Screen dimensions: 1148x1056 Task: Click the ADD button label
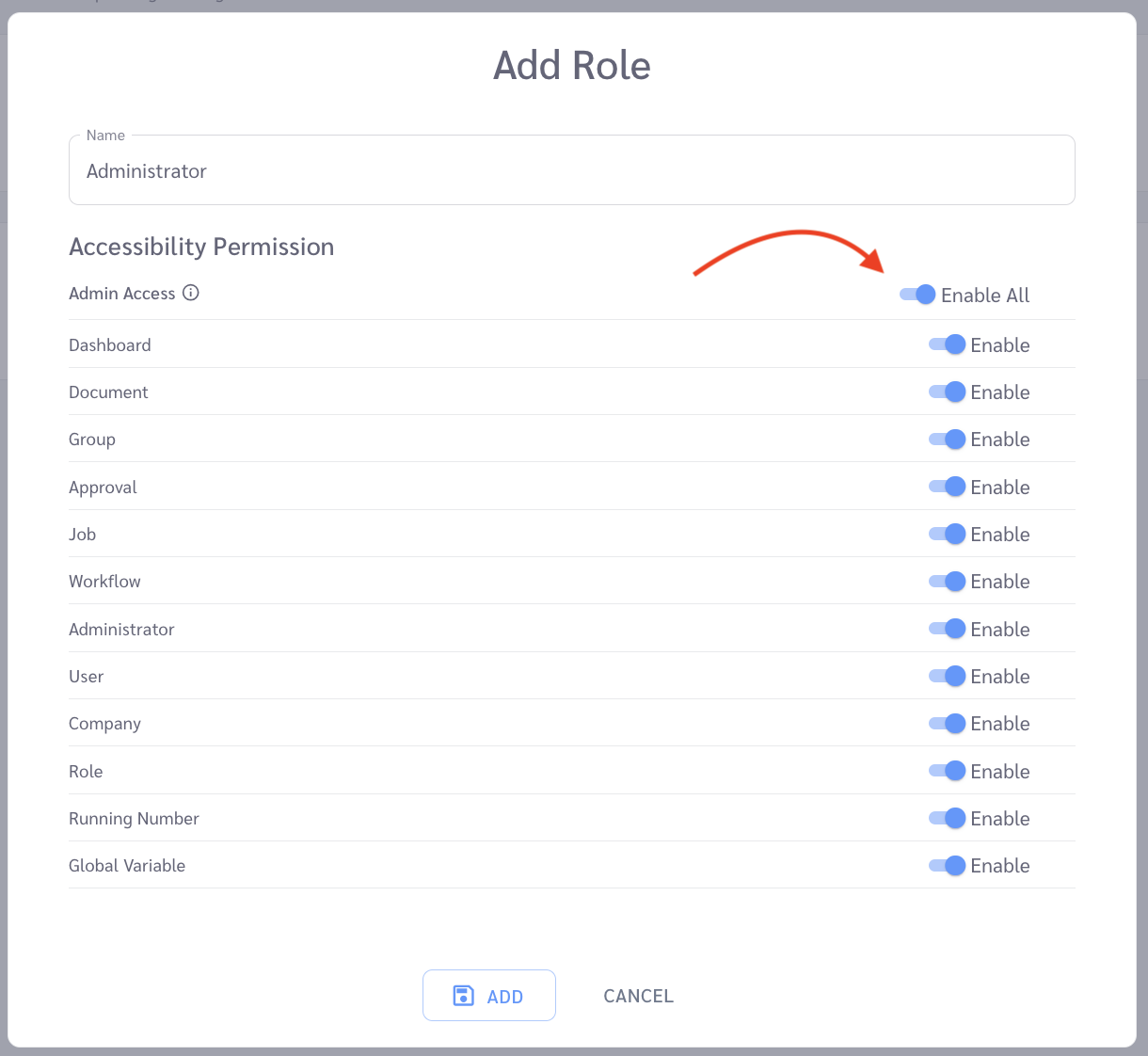[x=505, y=997]
